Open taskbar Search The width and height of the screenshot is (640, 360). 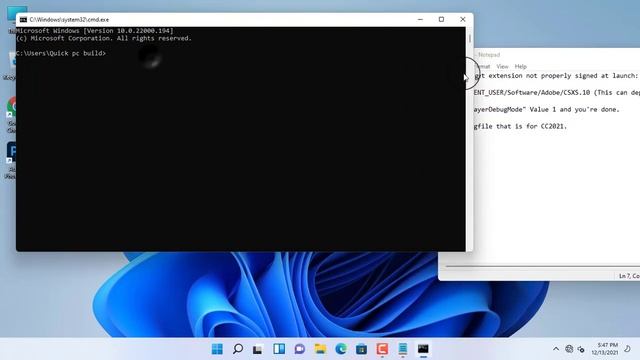coord(238,349)
